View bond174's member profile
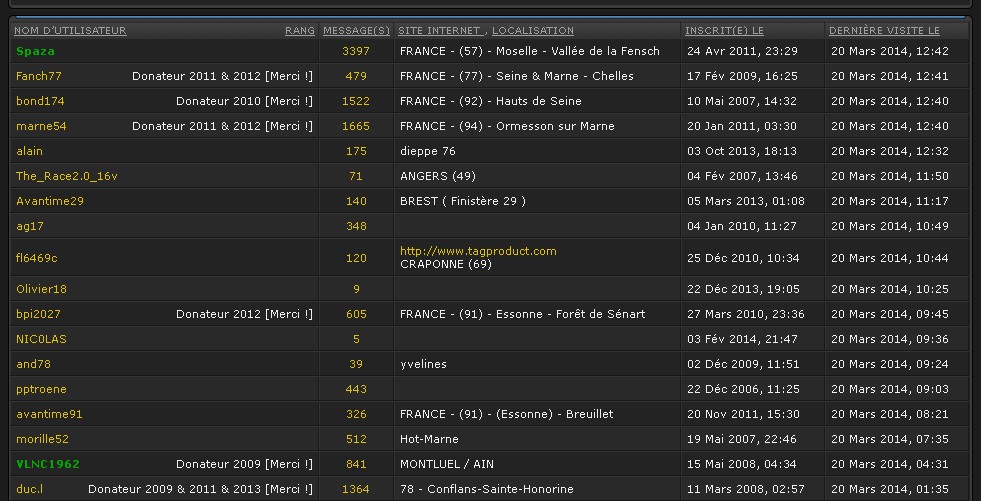The width and height of the screenshot is (981, 501). 40,101
